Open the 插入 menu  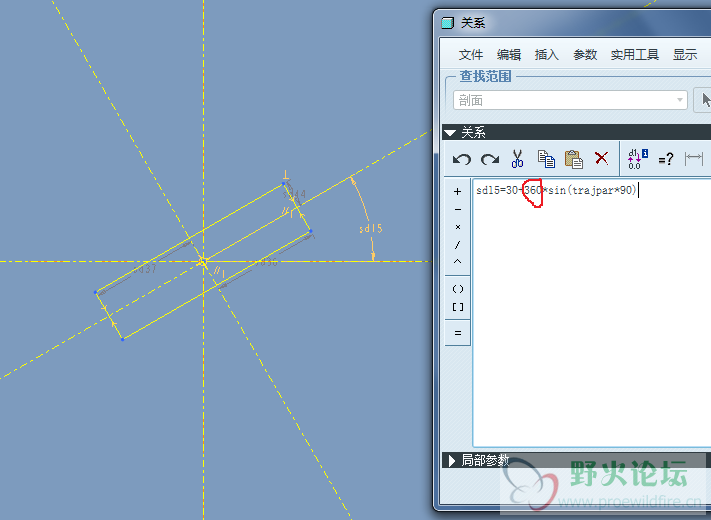click(546, 55)
